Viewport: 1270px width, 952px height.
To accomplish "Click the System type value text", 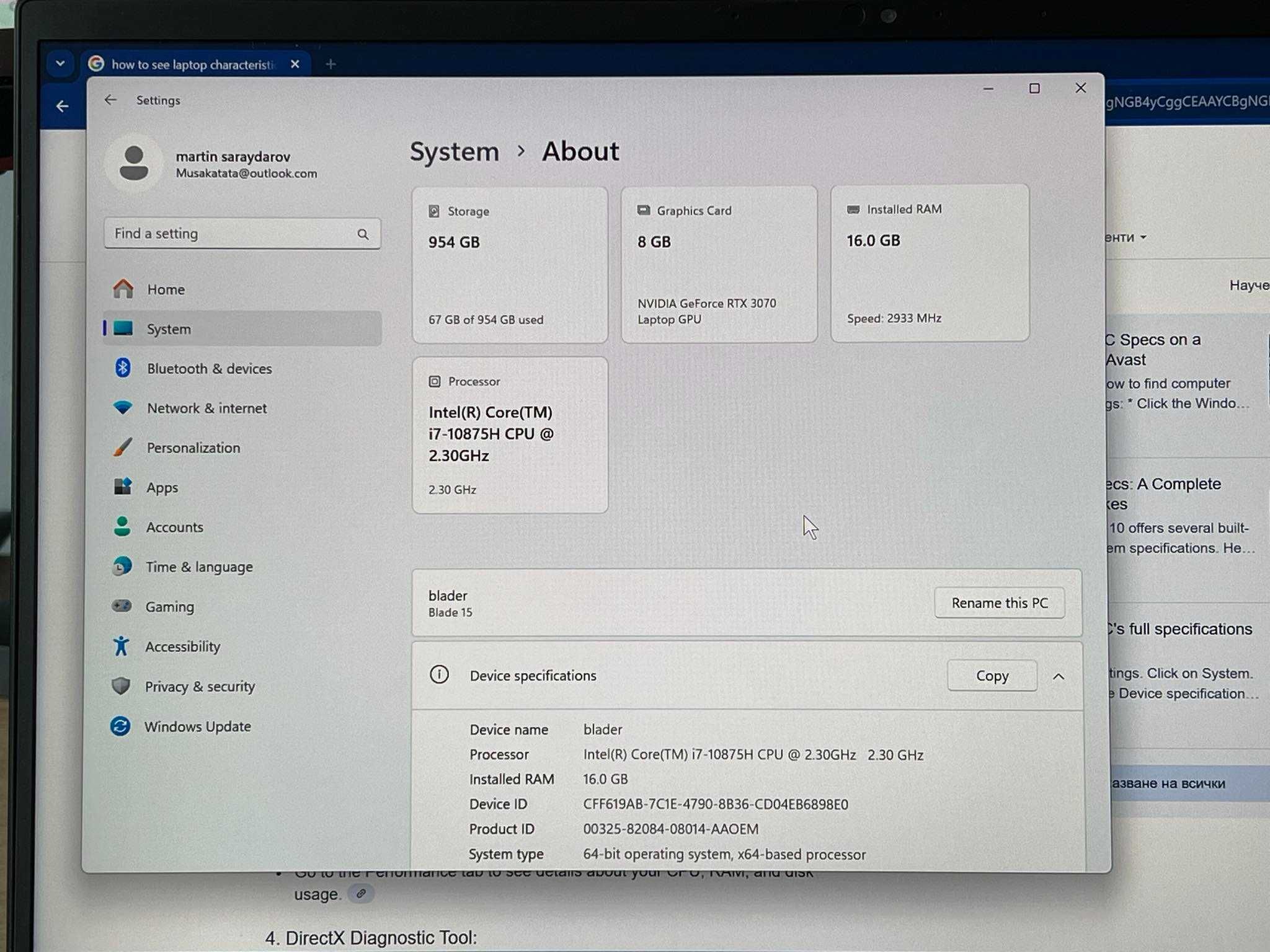I will 724,854.
